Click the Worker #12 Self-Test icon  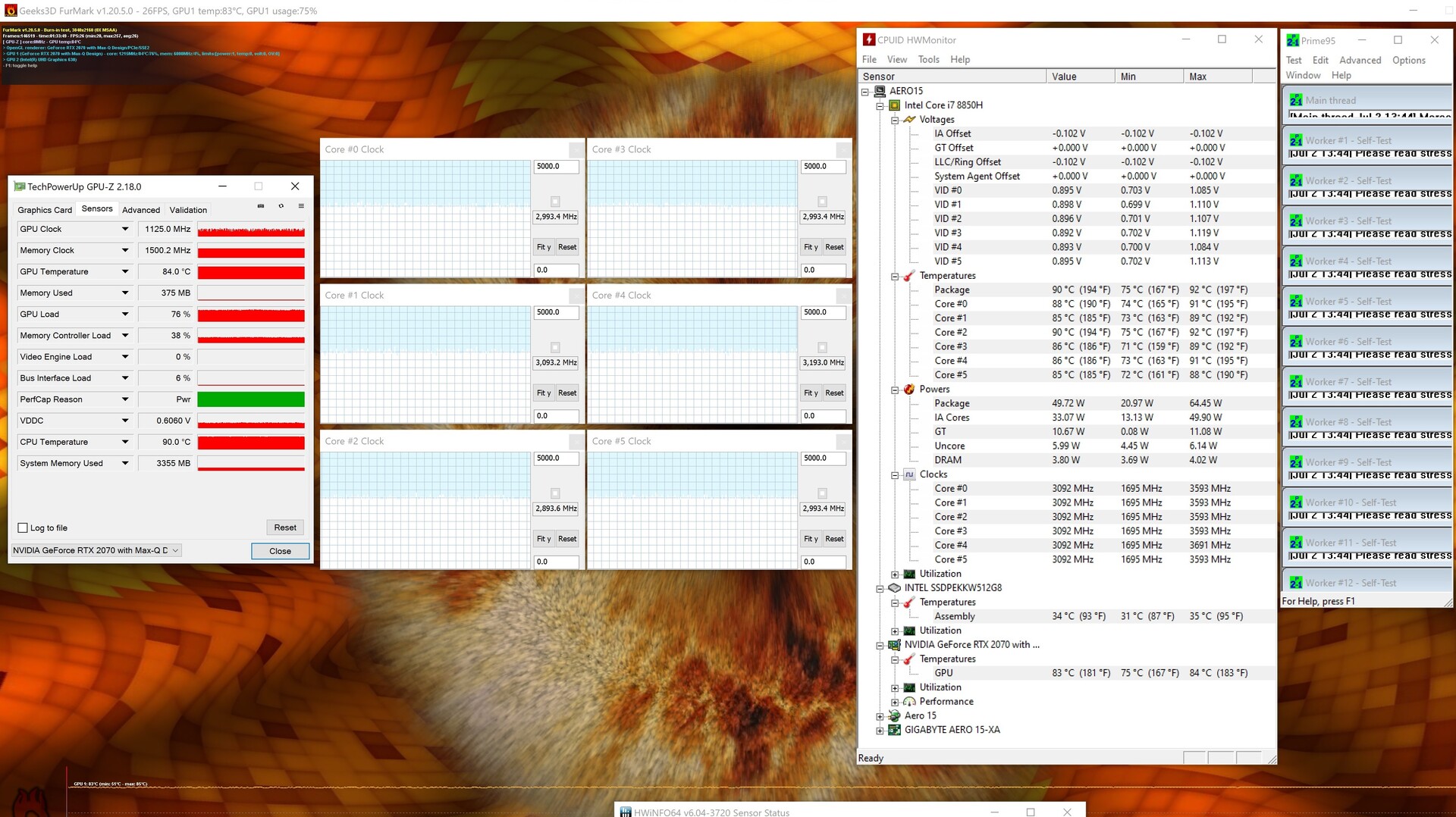[x=1296, y=583]
